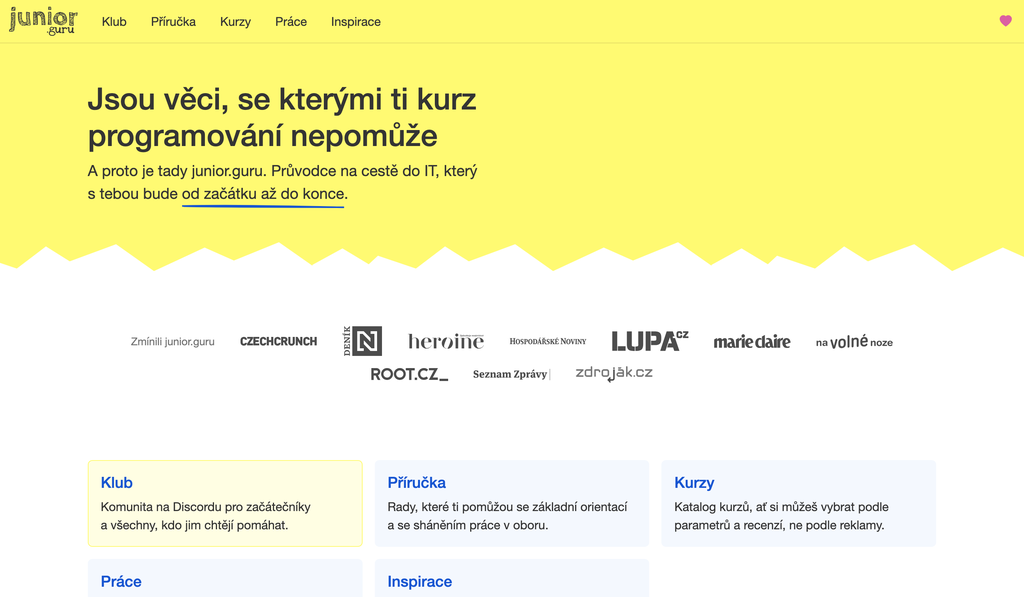Select Příručka in the navigation bar

pos(173,22)
